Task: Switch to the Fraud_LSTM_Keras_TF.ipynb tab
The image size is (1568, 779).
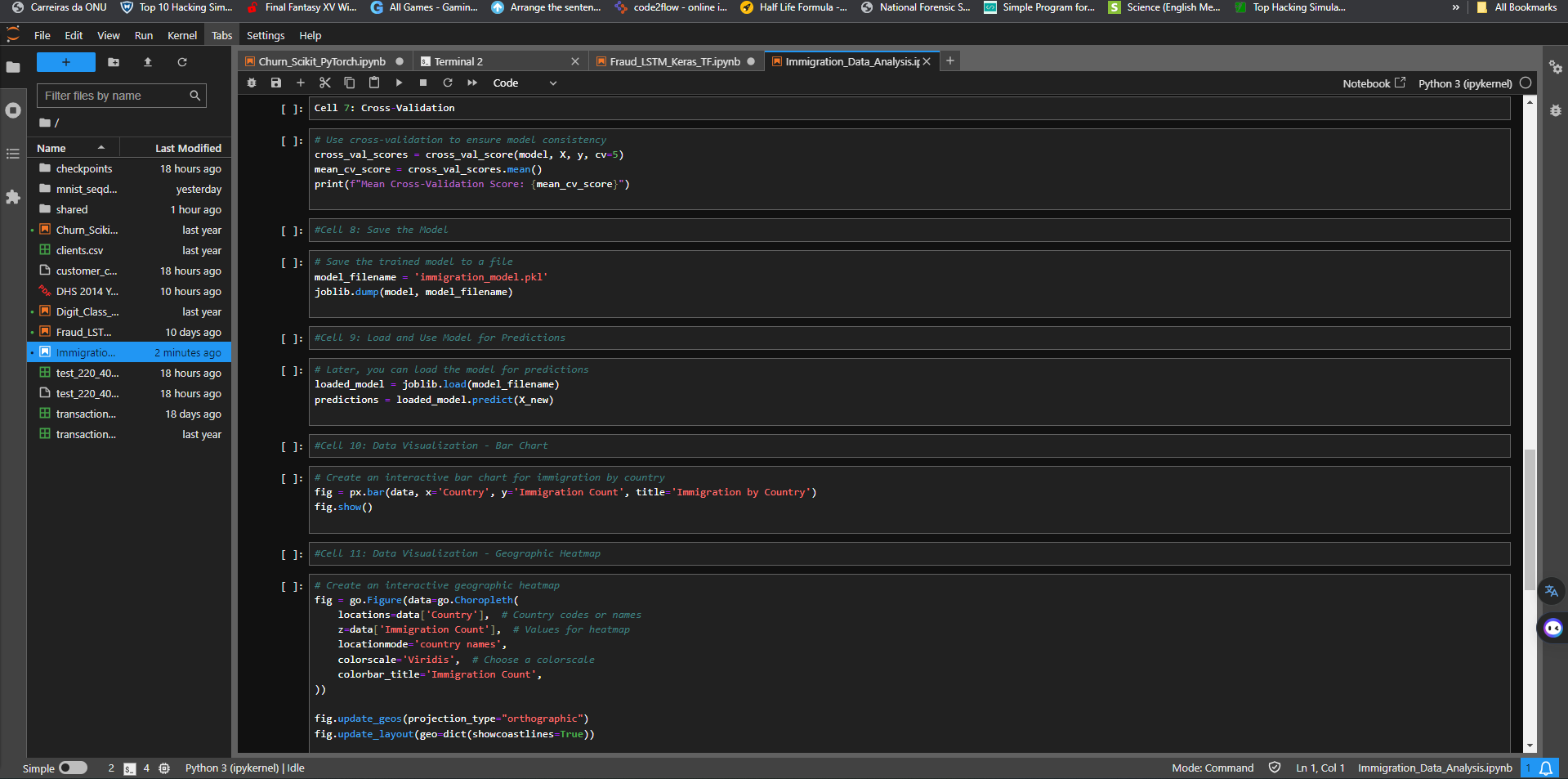Action: (x=674, y=61)
